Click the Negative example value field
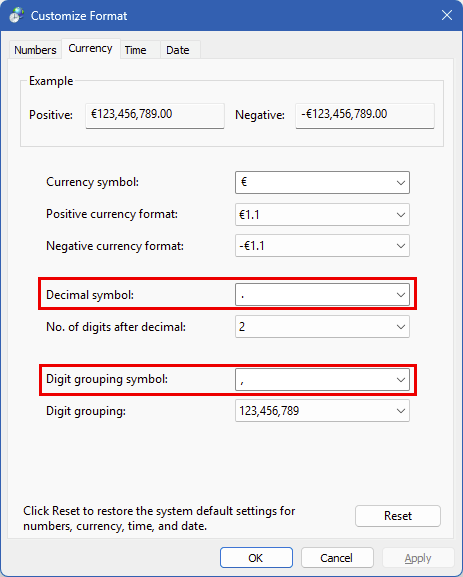 pyautogui.click(x=365, y=116)
